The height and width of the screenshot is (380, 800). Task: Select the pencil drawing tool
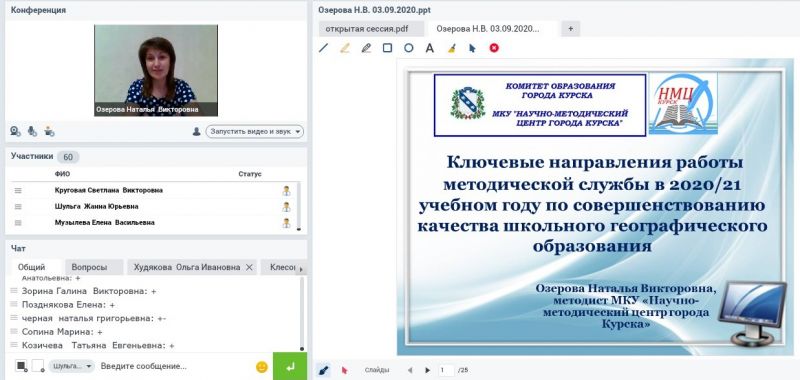point(366,48)
